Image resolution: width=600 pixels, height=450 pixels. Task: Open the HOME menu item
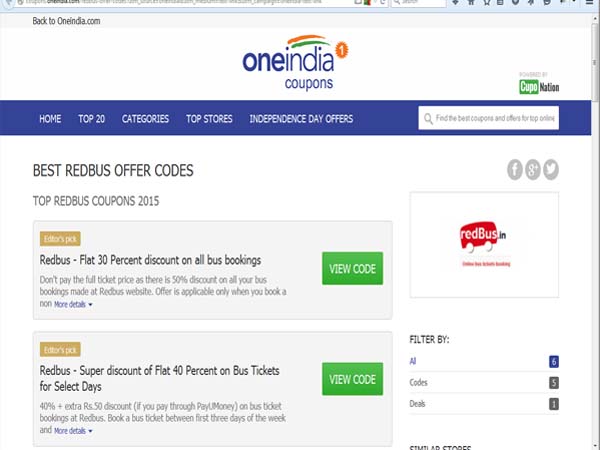pos(50,119)
